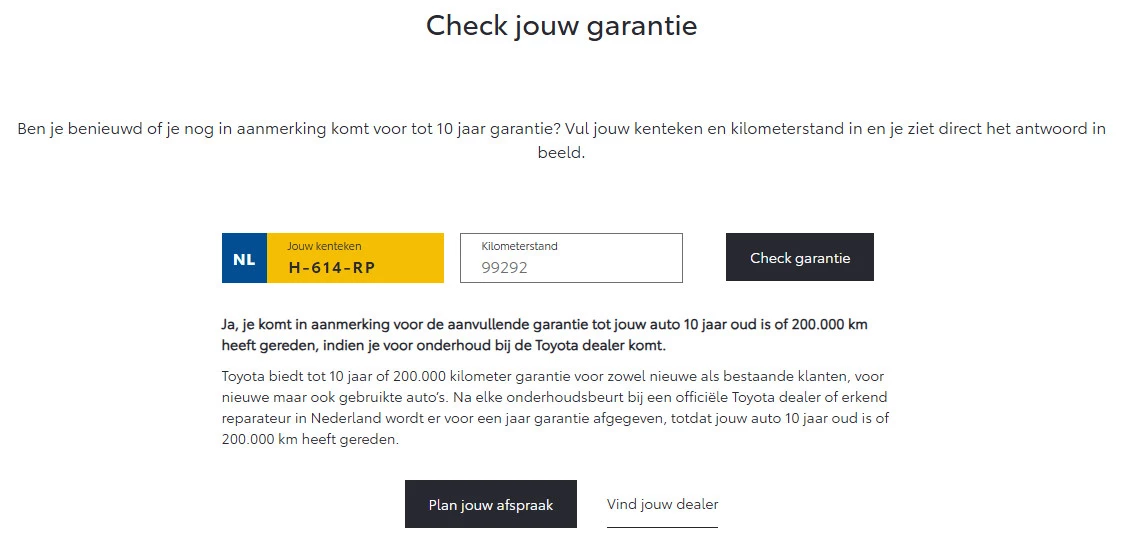
Task: Open Plan jouw afspraak
Action: (490, 504)
